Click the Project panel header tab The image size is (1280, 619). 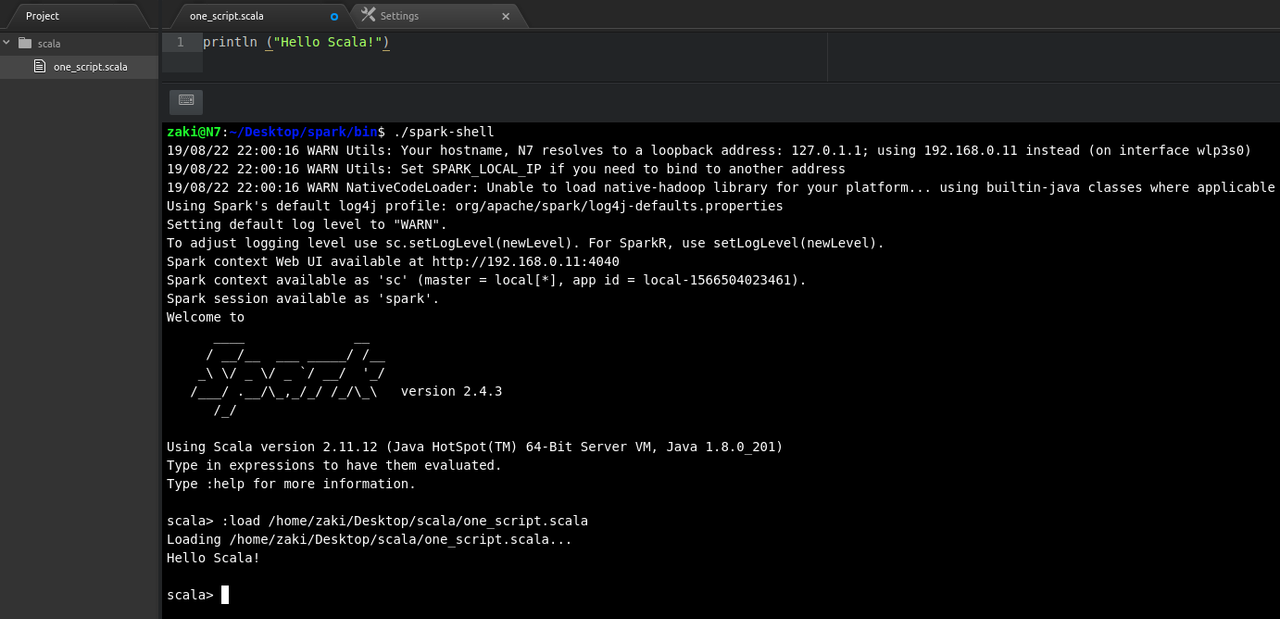coord(42,15)
